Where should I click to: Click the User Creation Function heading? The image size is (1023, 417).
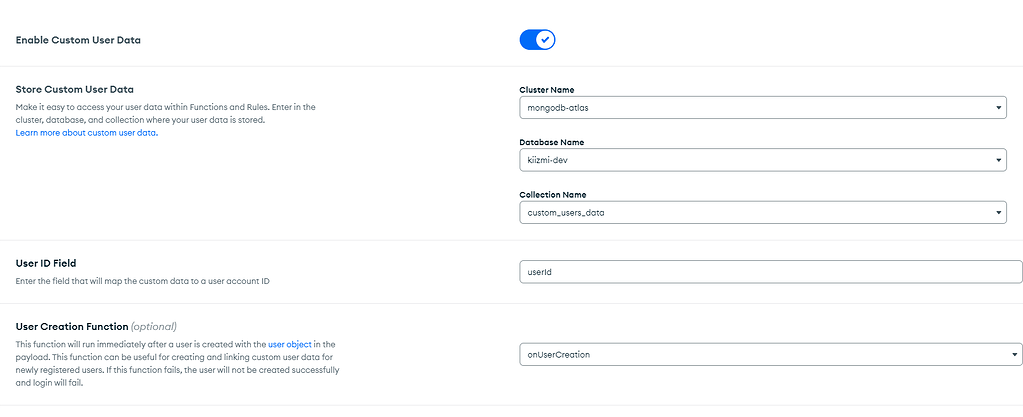72,326
